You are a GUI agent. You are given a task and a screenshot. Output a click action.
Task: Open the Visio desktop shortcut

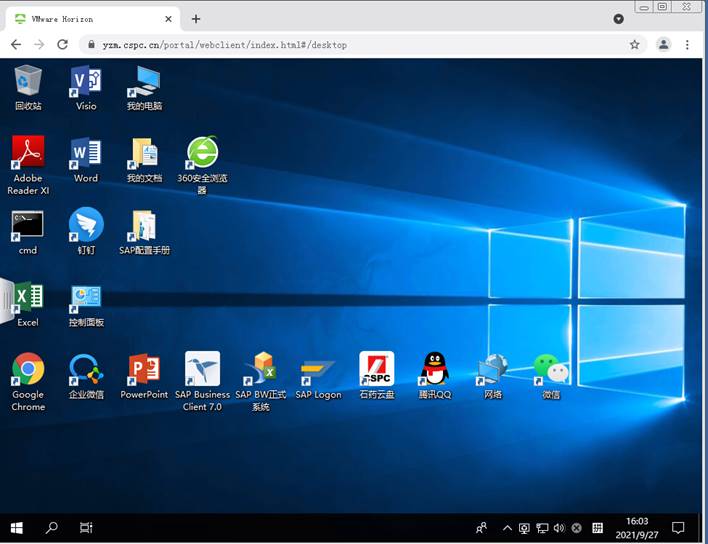click(86, 88)
